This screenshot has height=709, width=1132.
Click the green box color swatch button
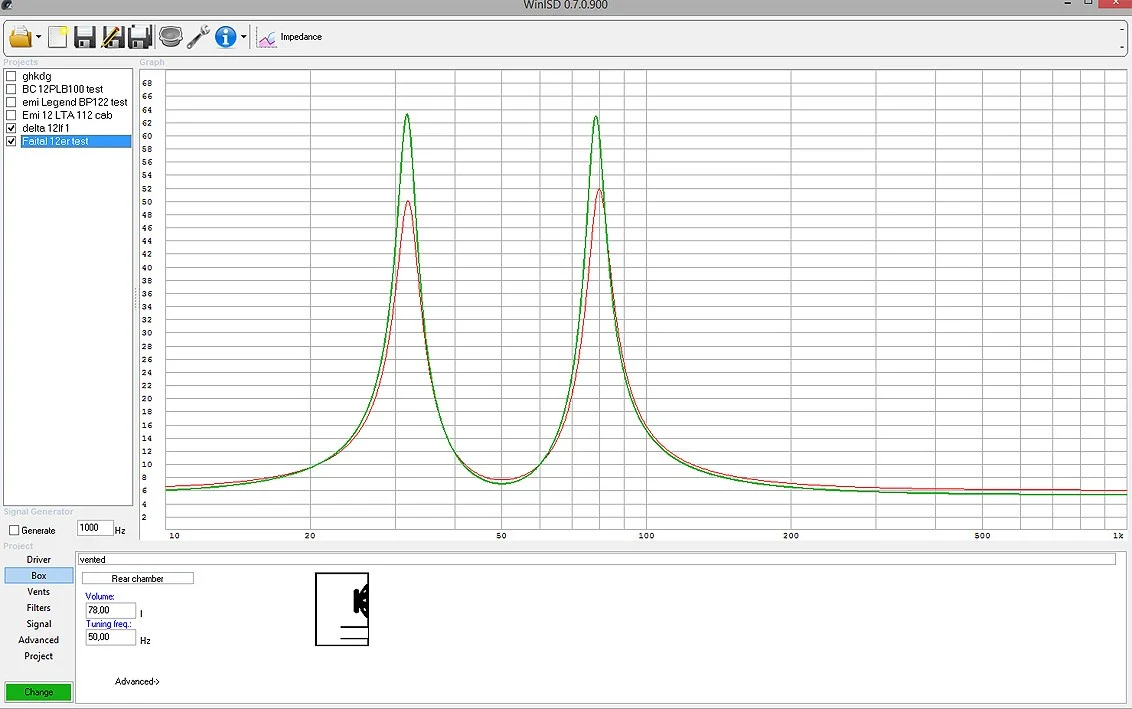point(39,692)
